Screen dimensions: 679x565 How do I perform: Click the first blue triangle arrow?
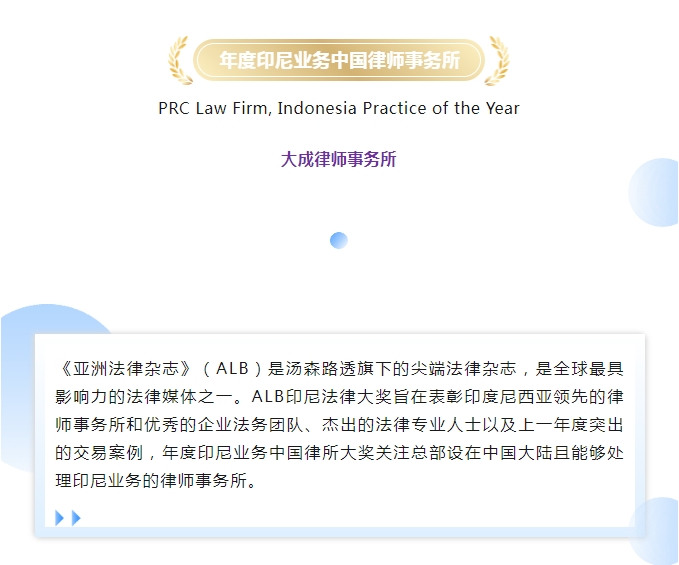59,518
